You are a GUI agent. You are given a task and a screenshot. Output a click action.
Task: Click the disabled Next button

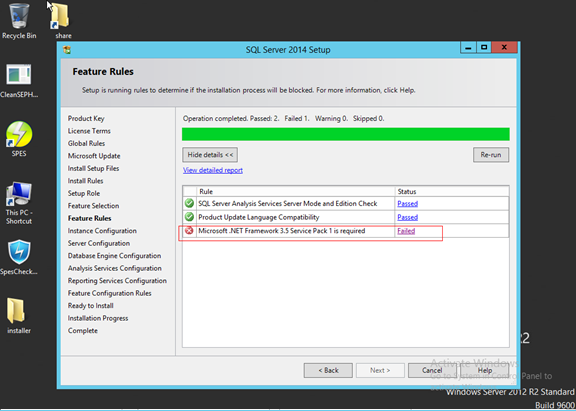[x=380, y=370]
